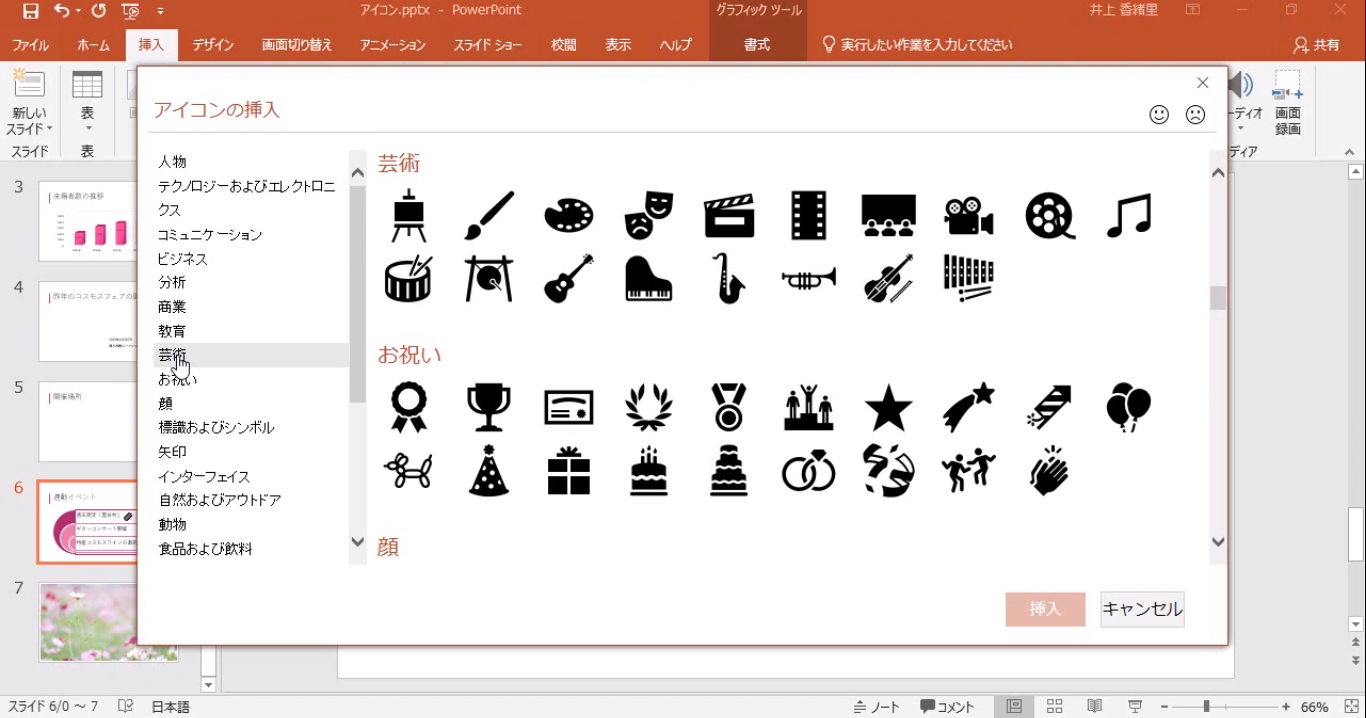This screenshot has height=718, width=1366.
Task: Select the birthday cake with candles
Action: coord(649,471)
